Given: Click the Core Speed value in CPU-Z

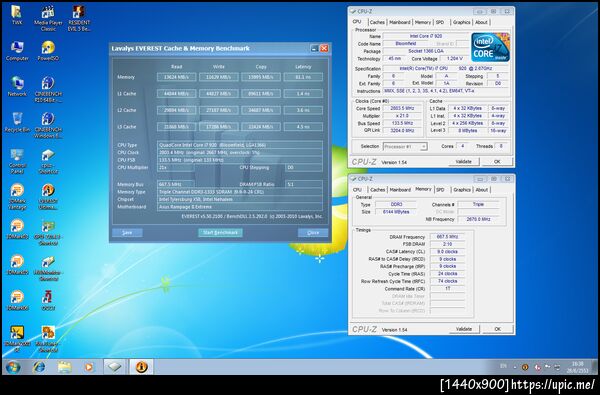Looking at the screenshot, I should (402, 108).
